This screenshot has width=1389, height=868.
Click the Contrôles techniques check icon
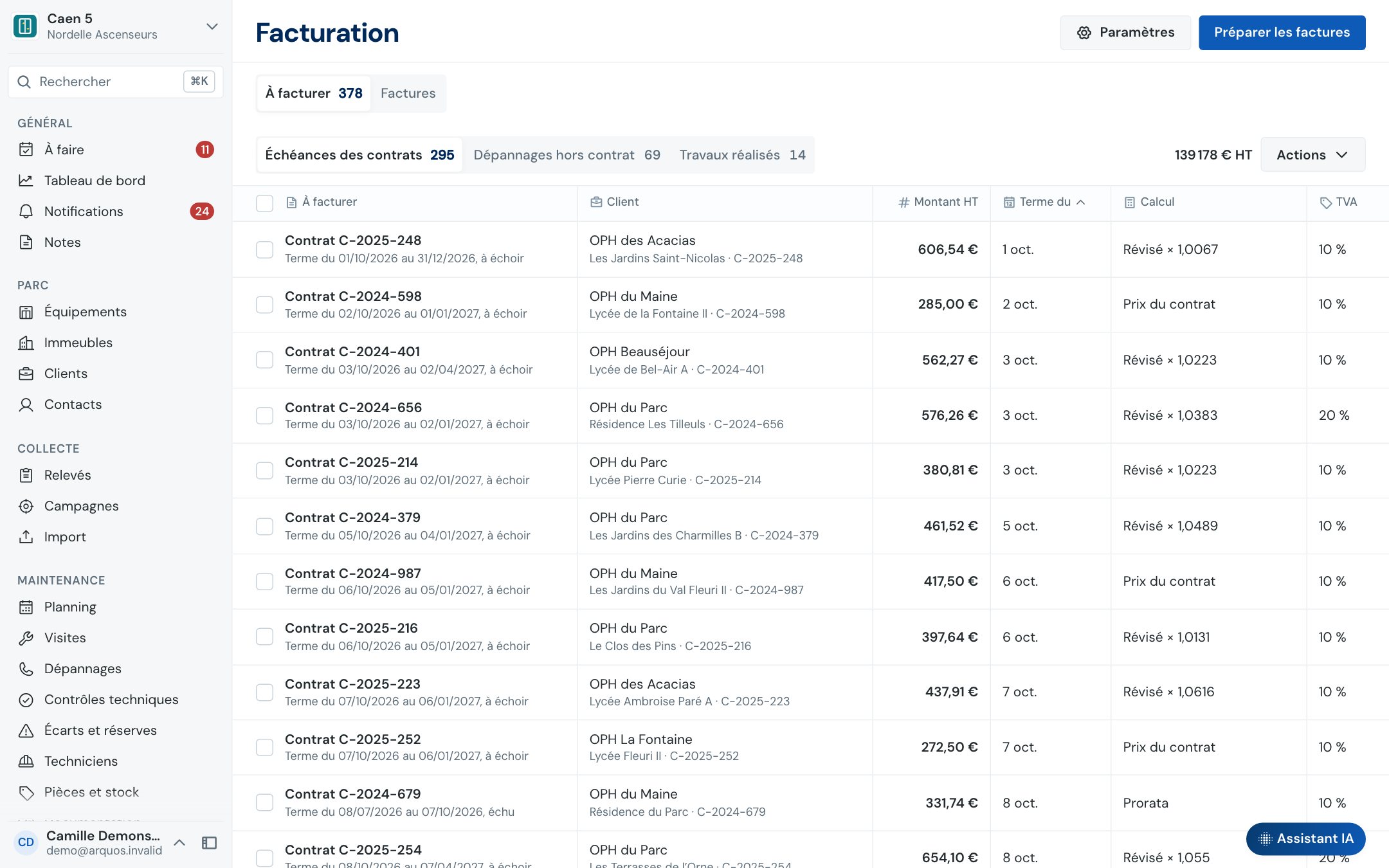26,700
